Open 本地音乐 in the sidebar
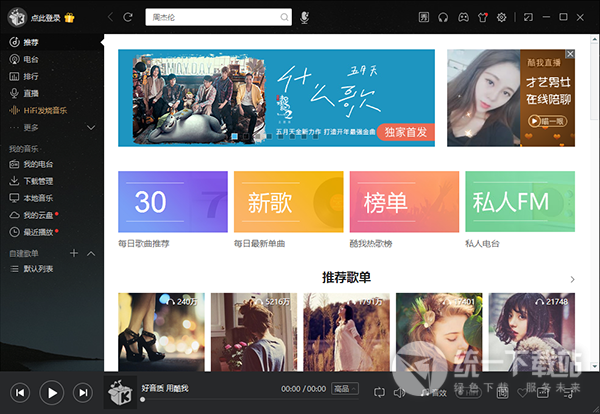Viewport: 600px width, 414px height. point(52,198)
